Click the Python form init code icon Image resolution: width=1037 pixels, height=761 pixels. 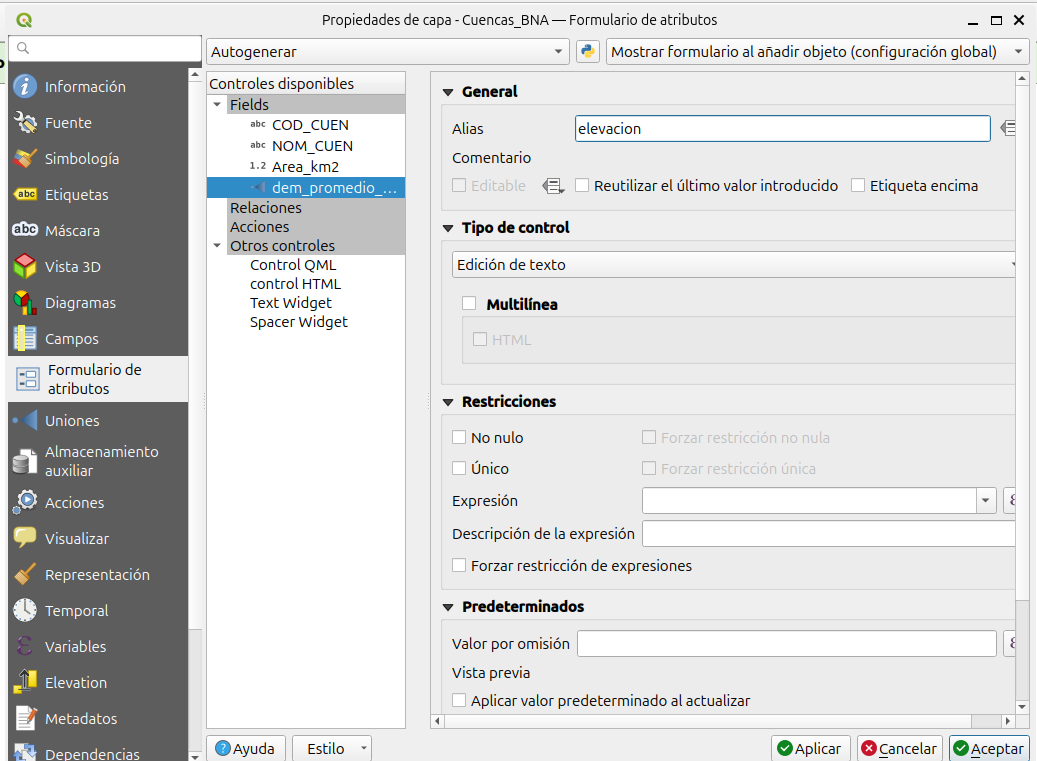point(587,52)
